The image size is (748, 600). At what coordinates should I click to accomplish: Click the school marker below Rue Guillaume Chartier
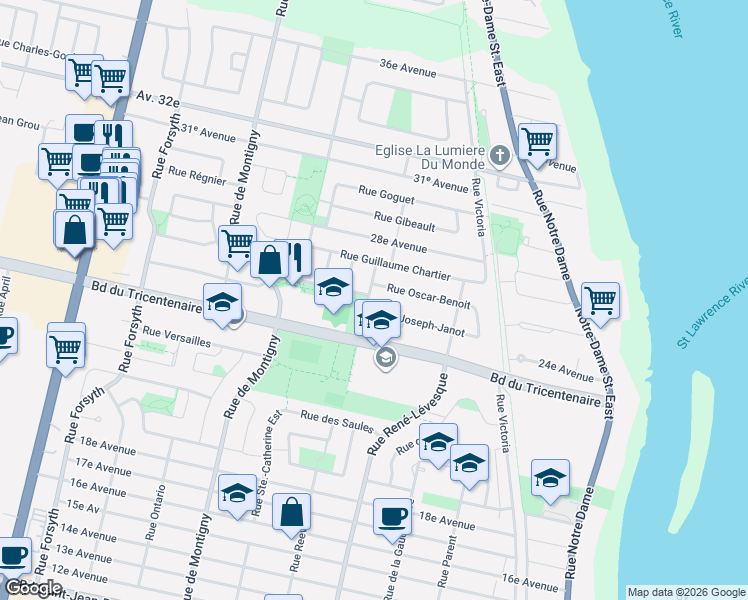[333, 288]
